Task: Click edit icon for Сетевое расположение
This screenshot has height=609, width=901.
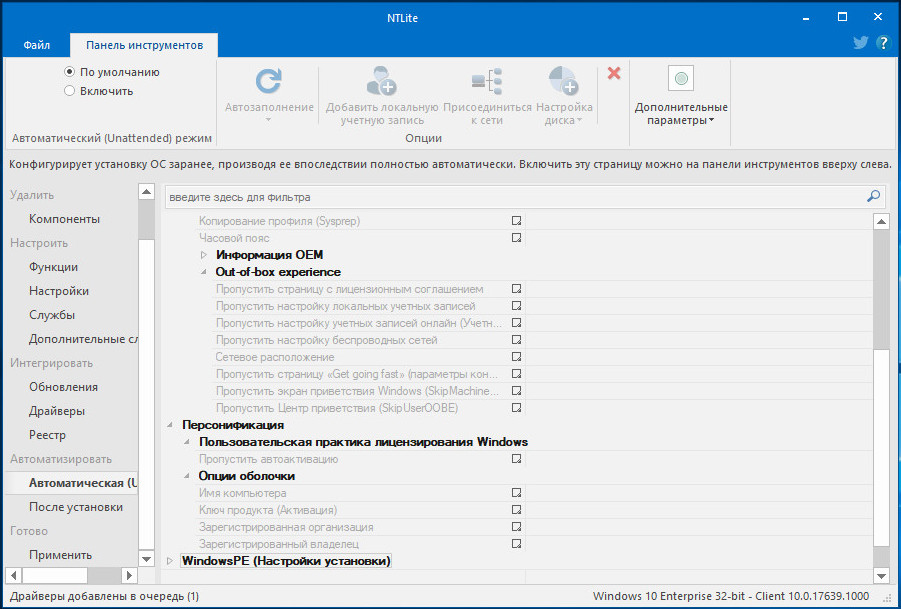Action: coord(517,357)
